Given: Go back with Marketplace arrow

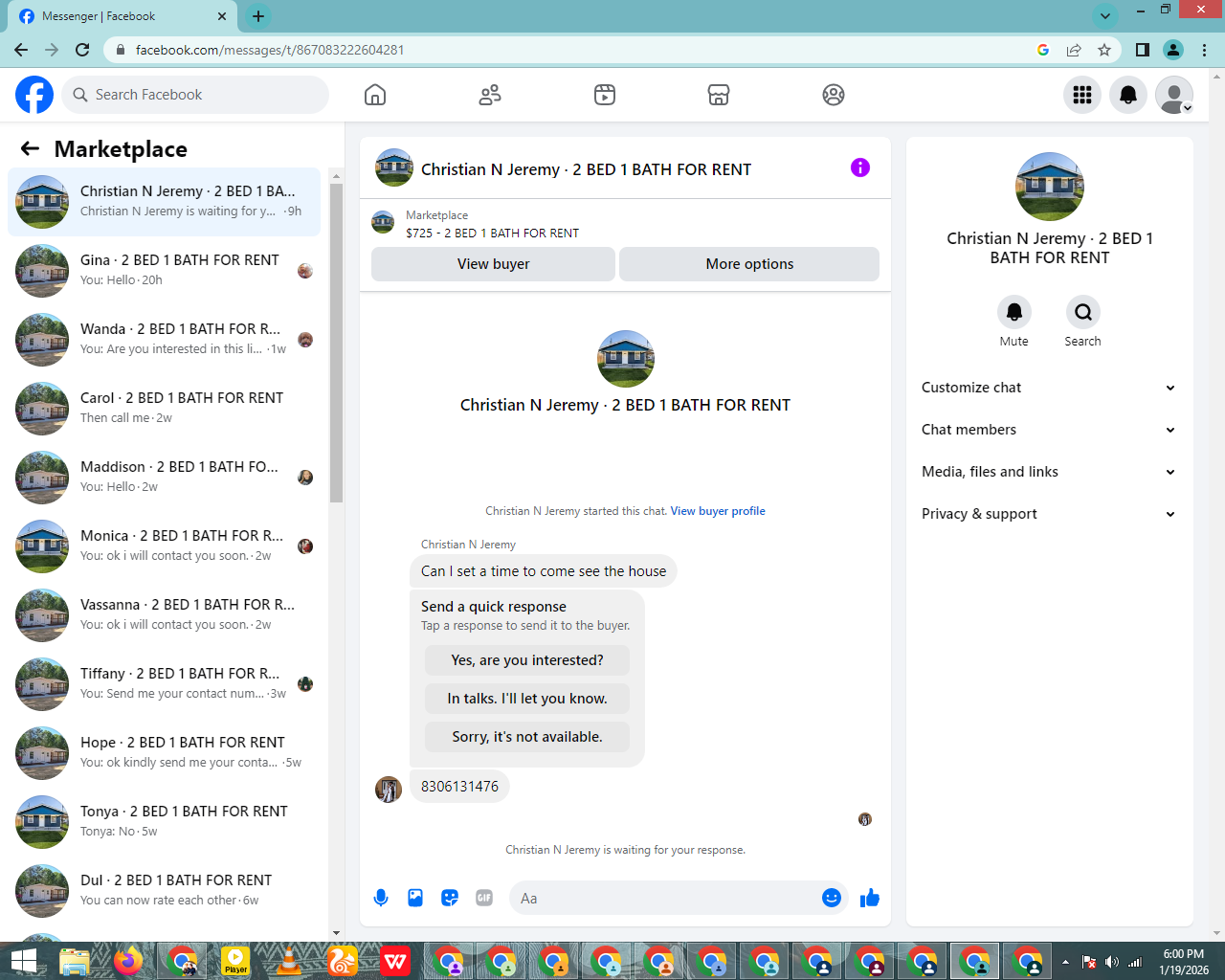Looking at the screenshot, I should click(30, 148).
